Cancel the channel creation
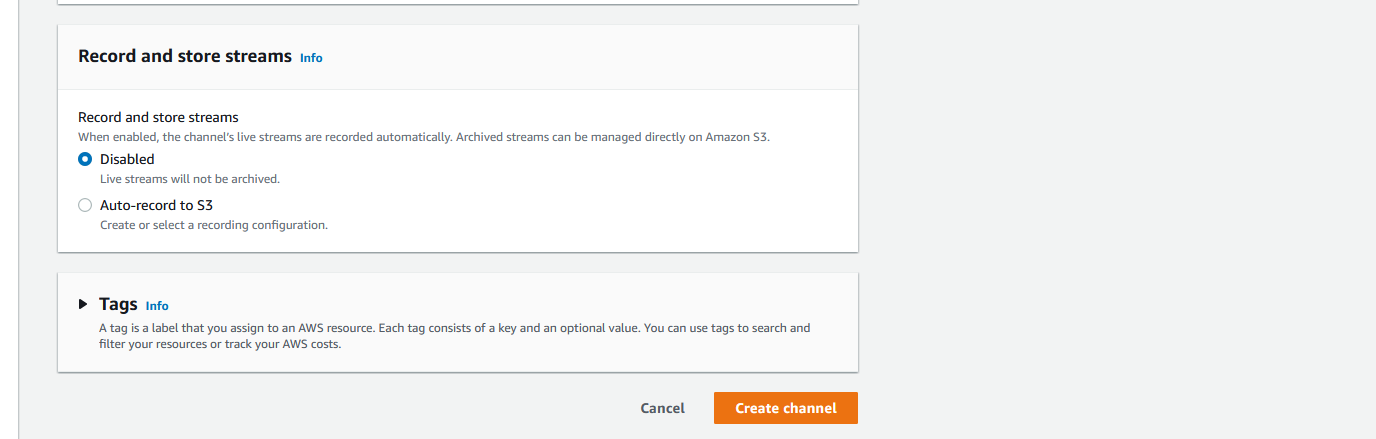Screen dimensions: 1376x439 [x=662, y=408]
